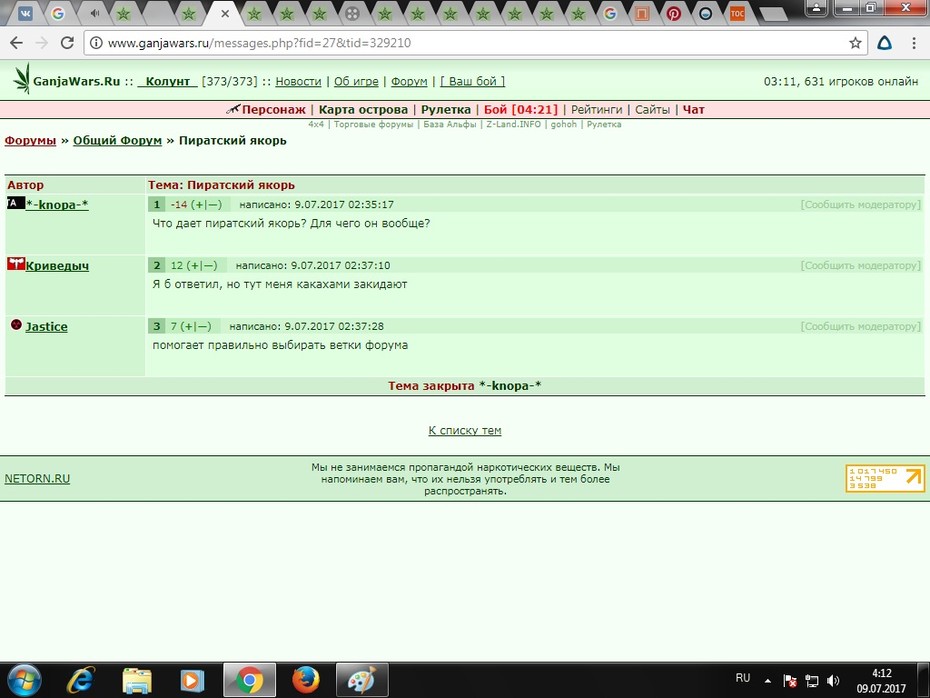Open the Бой [04:21] menu item
The height and width of the screenshot is (698, 930).
(x=521, y=109)
